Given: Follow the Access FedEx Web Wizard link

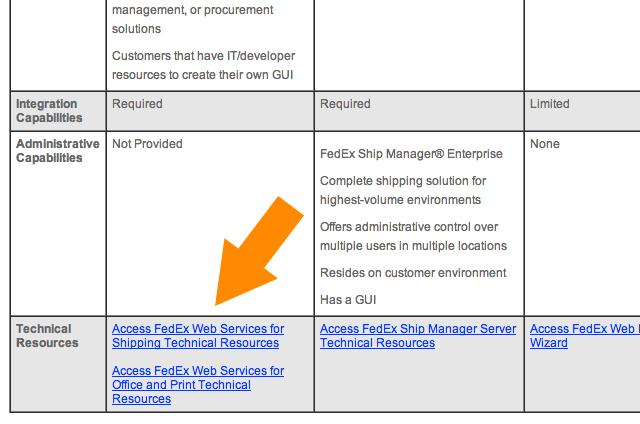Looking at the screenshot, I should tap(584, 336).
